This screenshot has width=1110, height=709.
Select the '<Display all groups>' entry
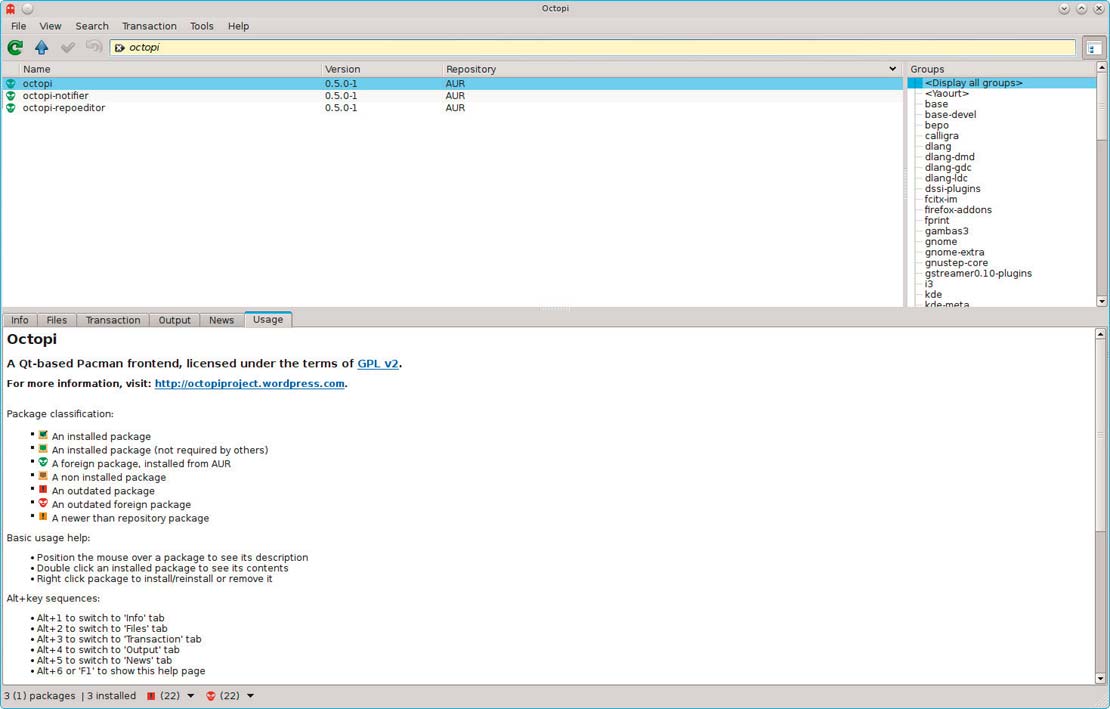(973, 83)
